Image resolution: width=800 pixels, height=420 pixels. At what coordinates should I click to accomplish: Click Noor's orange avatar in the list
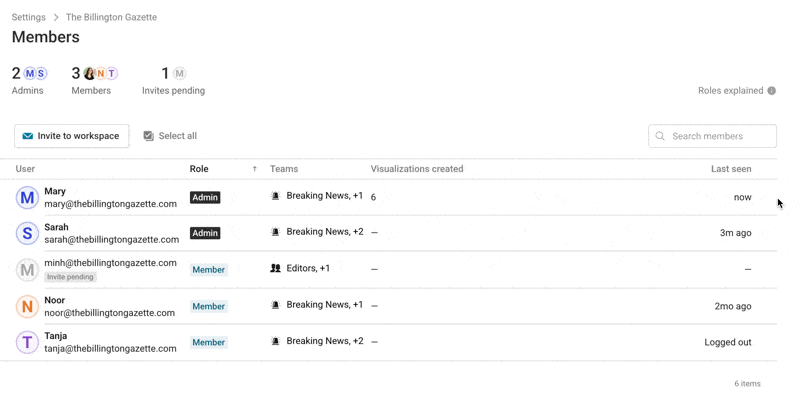point(27,306)
